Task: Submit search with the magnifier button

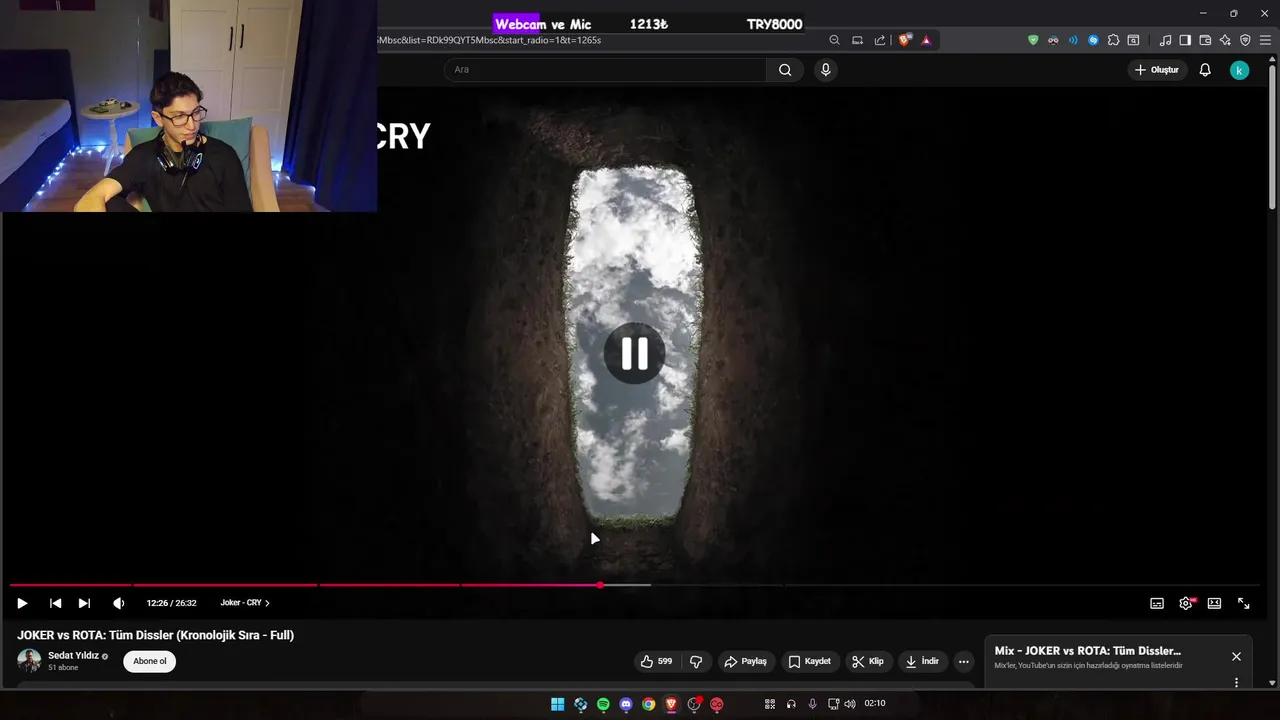Action: (785, 70)
